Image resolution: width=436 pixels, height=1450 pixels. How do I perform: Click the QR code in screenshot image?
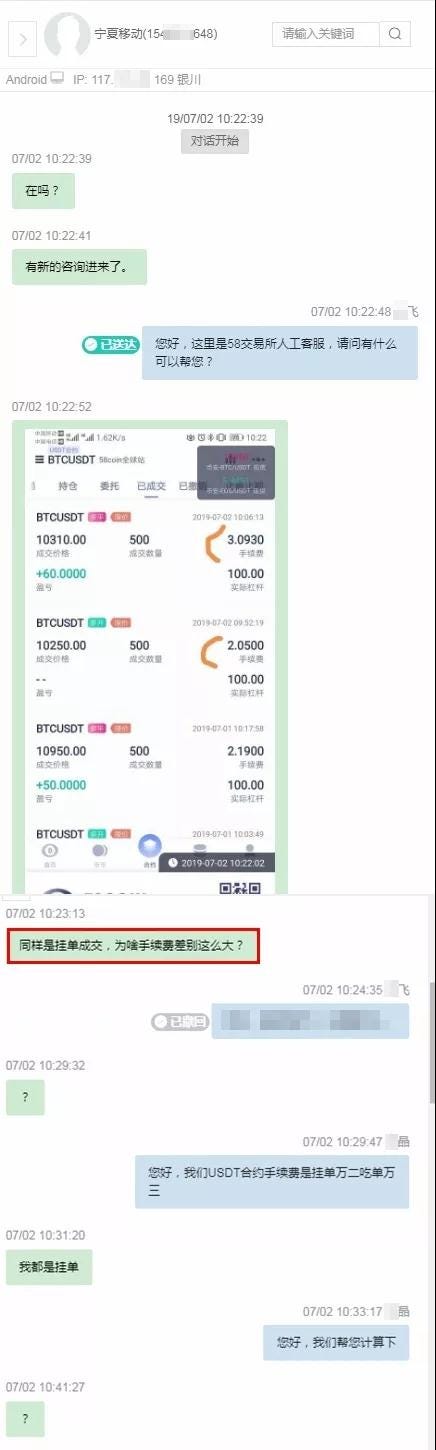point(240,887)
